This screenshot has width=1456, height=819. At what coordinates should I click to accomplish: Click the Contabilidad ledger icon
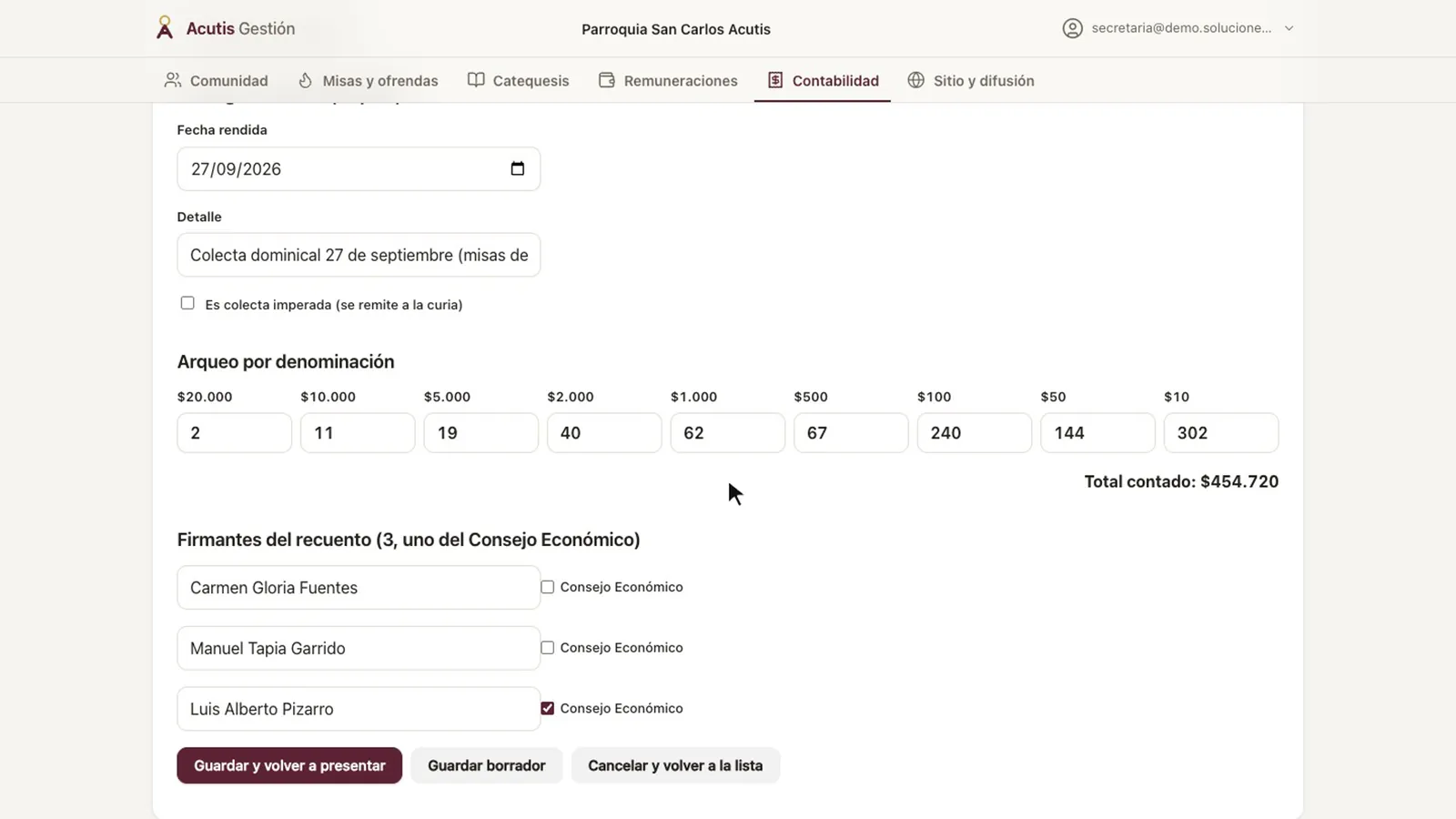click(775, 80)
